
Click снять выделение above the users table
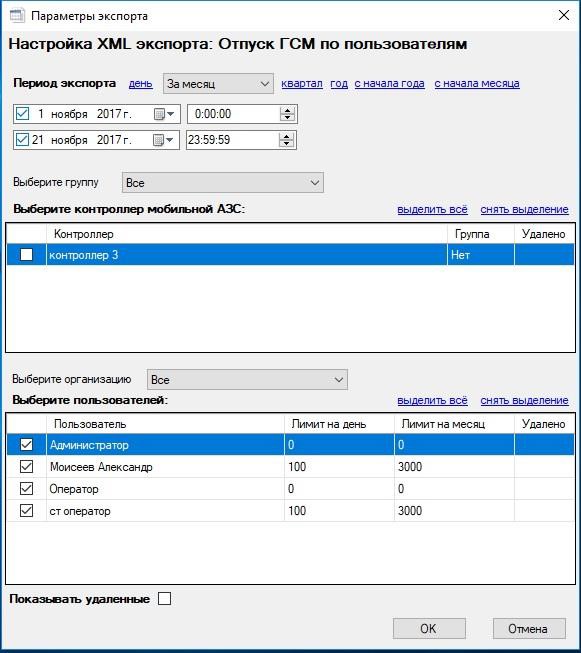pyautogui.click(x=524, y=400)
